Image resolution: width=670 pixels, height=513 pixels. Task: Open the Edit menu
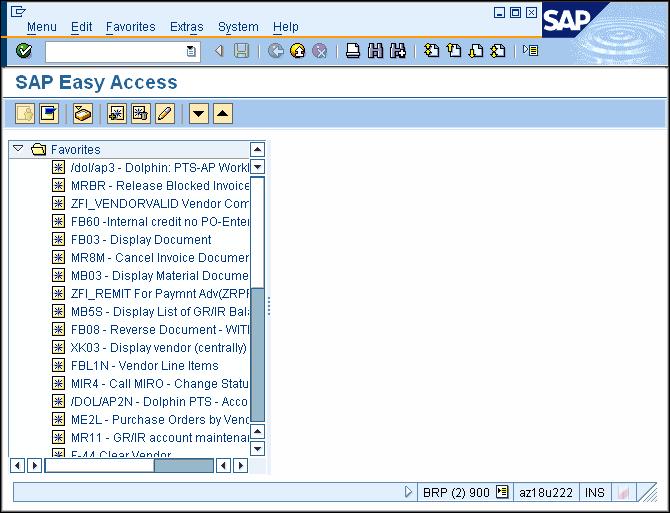pyautogui.click(x=81, y=27)
